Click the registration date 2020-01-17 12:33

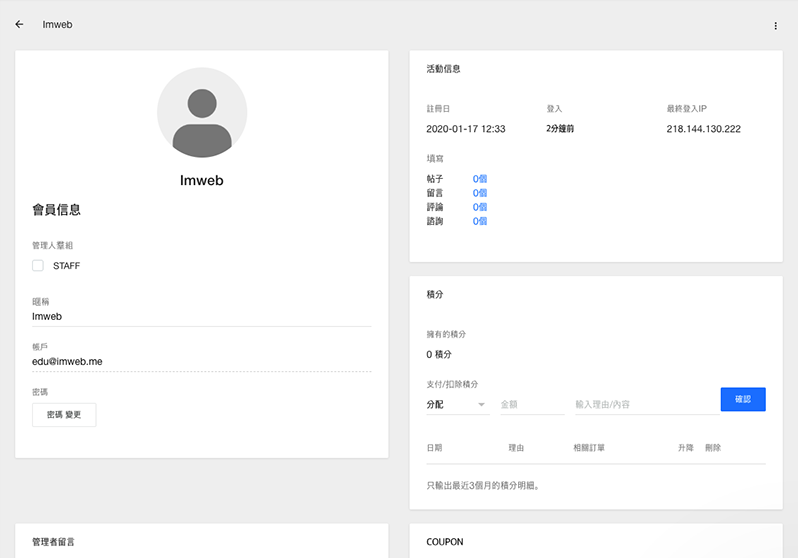tap(466, 129)
